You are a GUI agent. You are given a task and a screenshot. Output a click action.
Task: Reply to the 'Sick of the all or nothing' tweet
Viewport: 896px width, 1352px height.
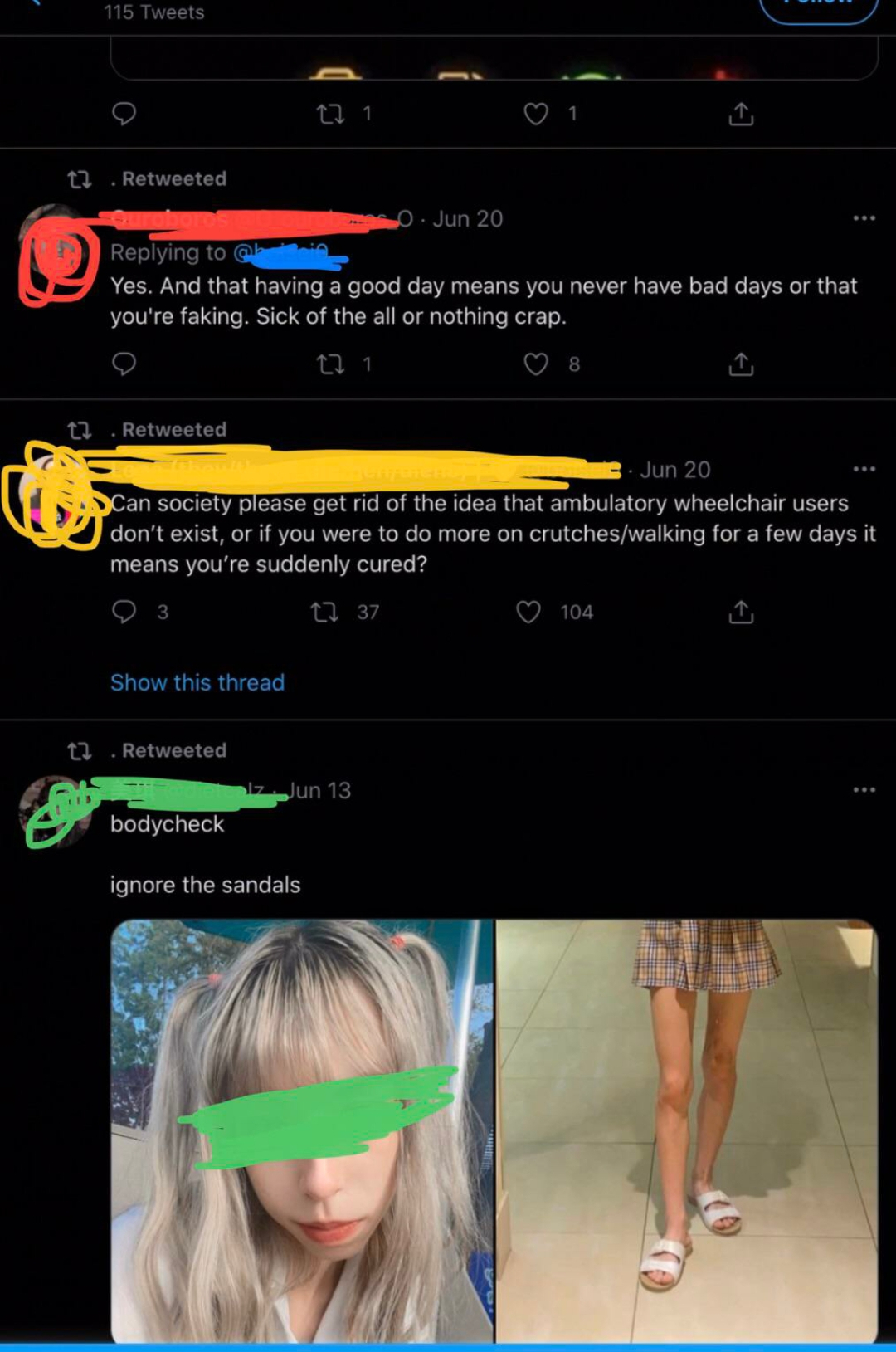124,364
